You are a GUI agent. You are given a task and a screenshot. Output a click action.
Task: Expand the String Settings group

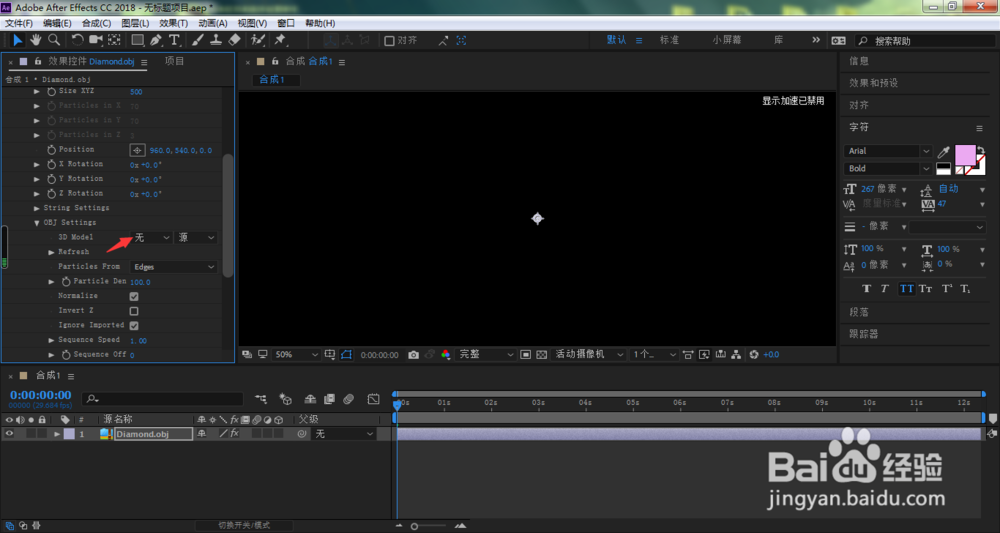tap(36, 208)
